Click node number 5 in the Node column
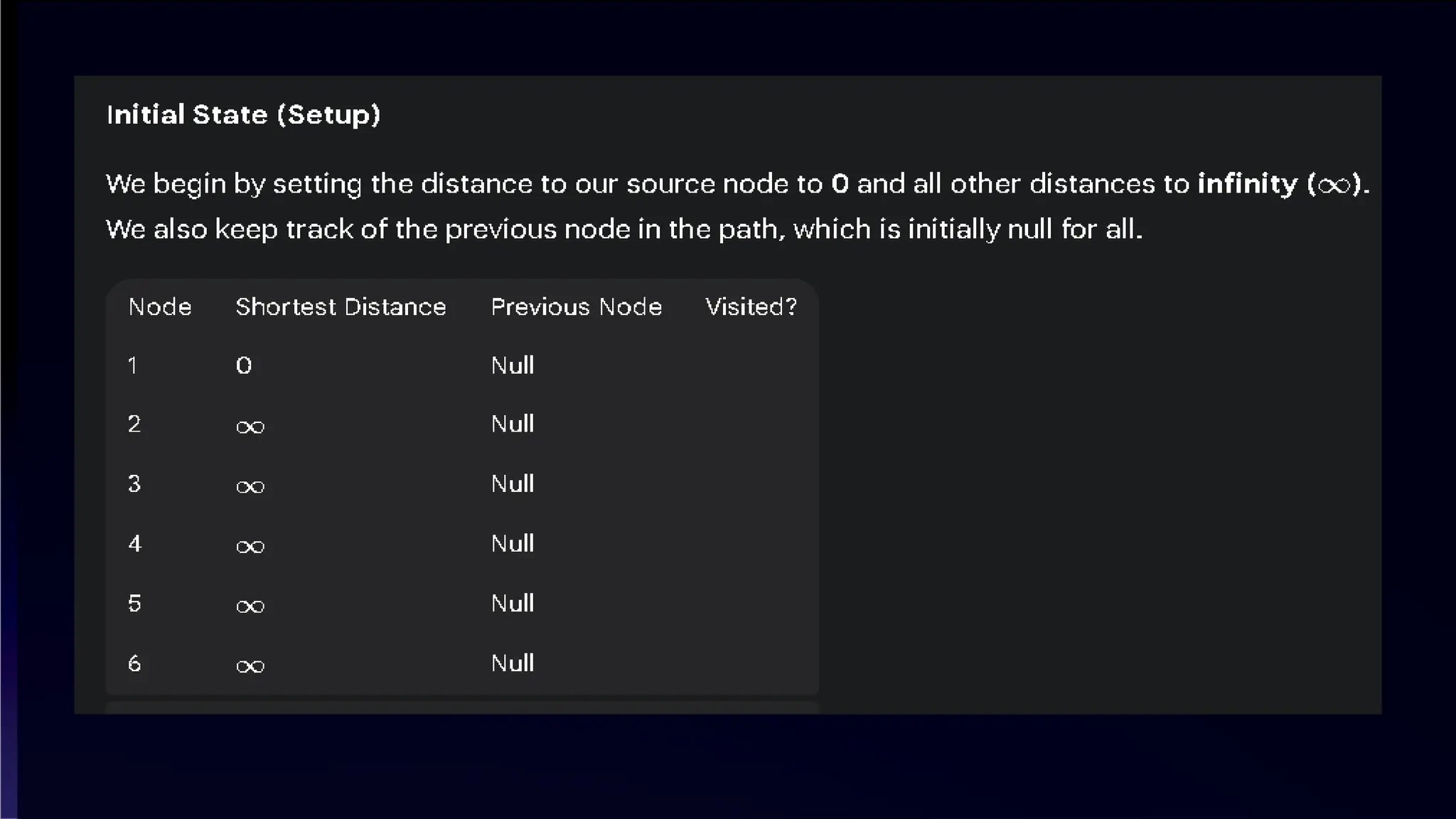This screenshot has width=1456, height=819. pyautogui.click(x=134, y=604)
